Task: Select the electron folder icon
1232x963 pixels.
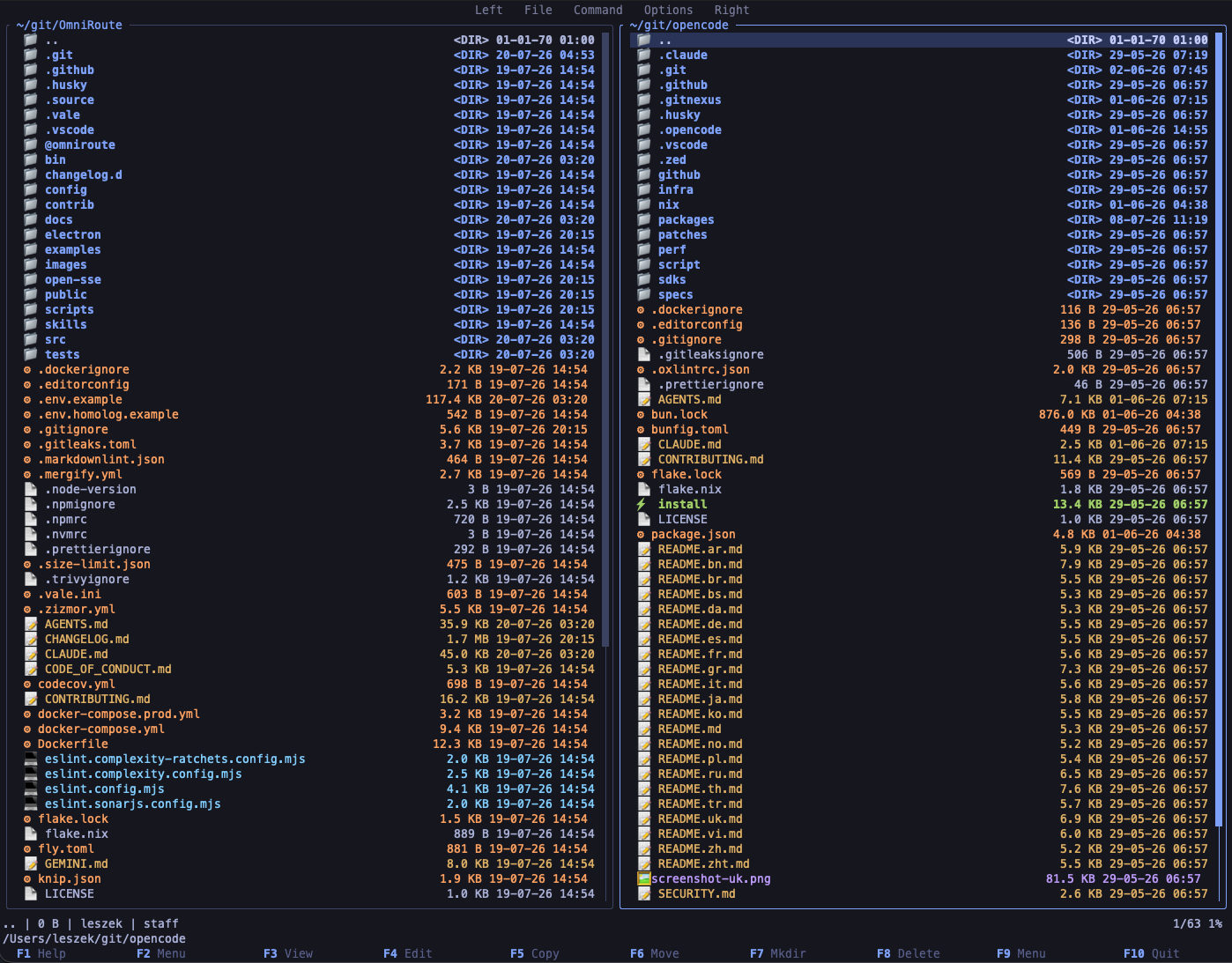Action: tap(31, 234)
